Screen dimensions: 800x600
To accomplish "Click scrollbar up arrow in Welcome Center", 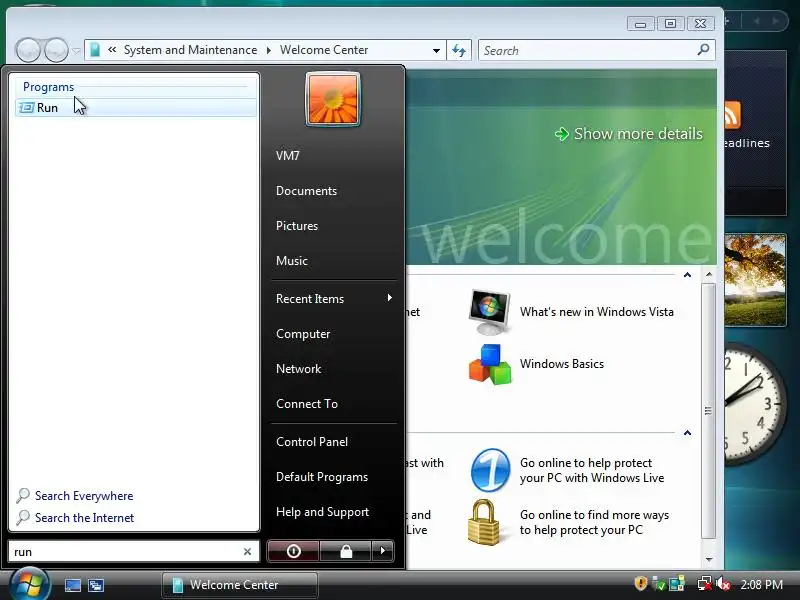I will (709, 274).
